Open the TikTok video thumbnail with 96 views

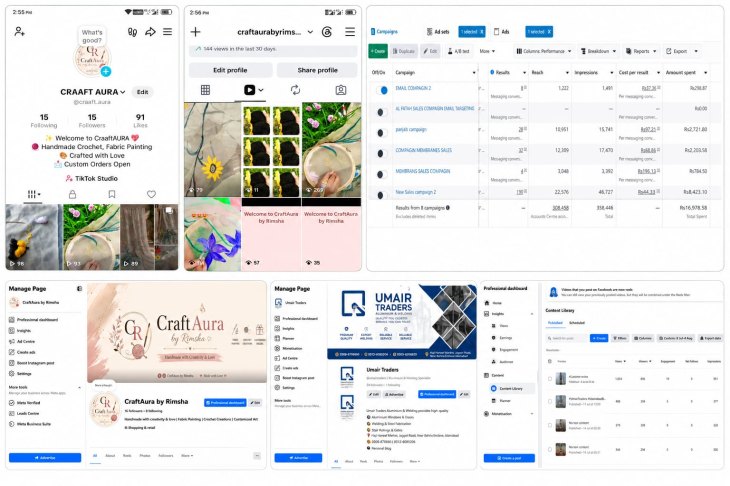point(34,237)
